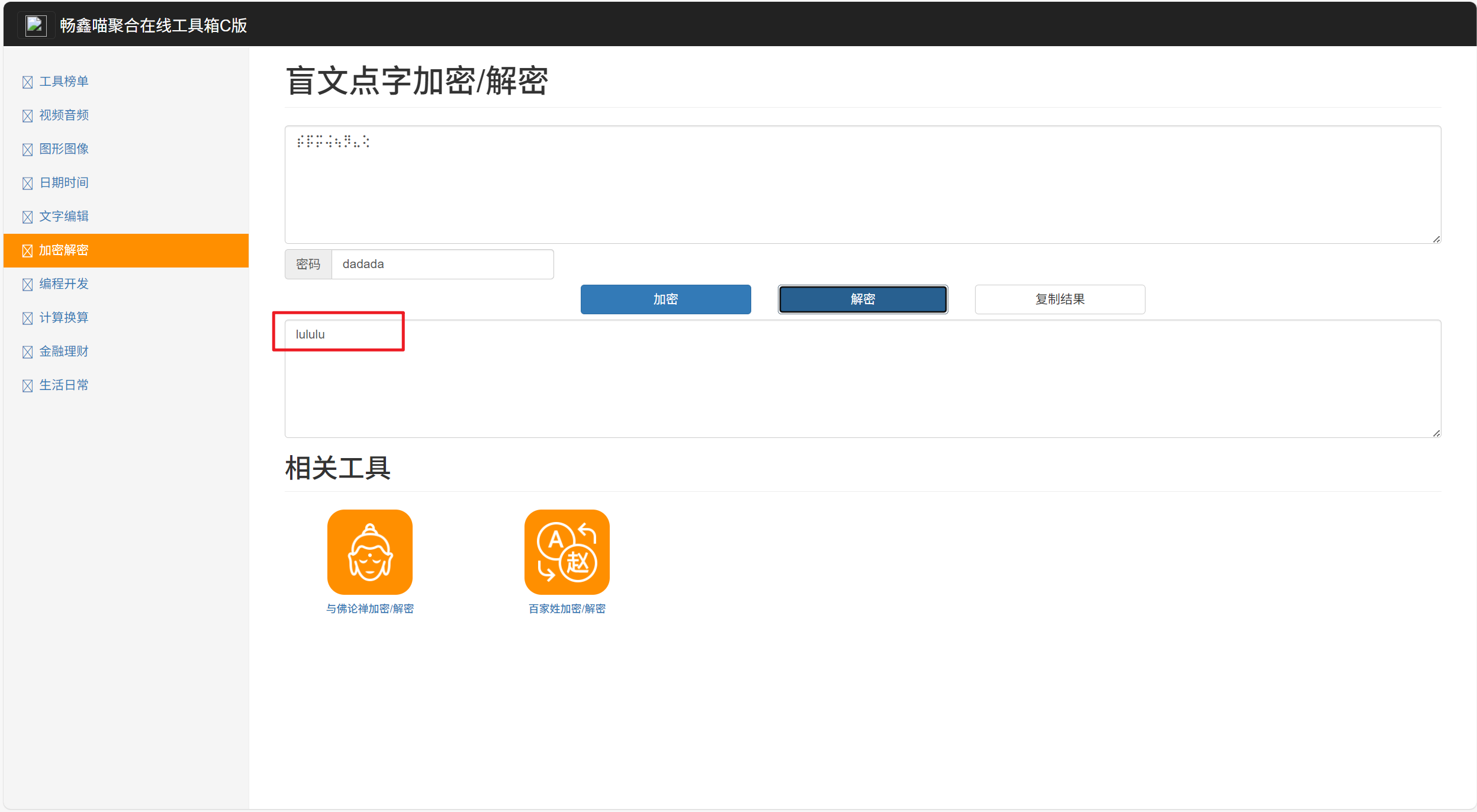Screen dimensions: 1477x812
Task: Open the Hundred Surnames encryption tool icon
Action: pos(567,552)
